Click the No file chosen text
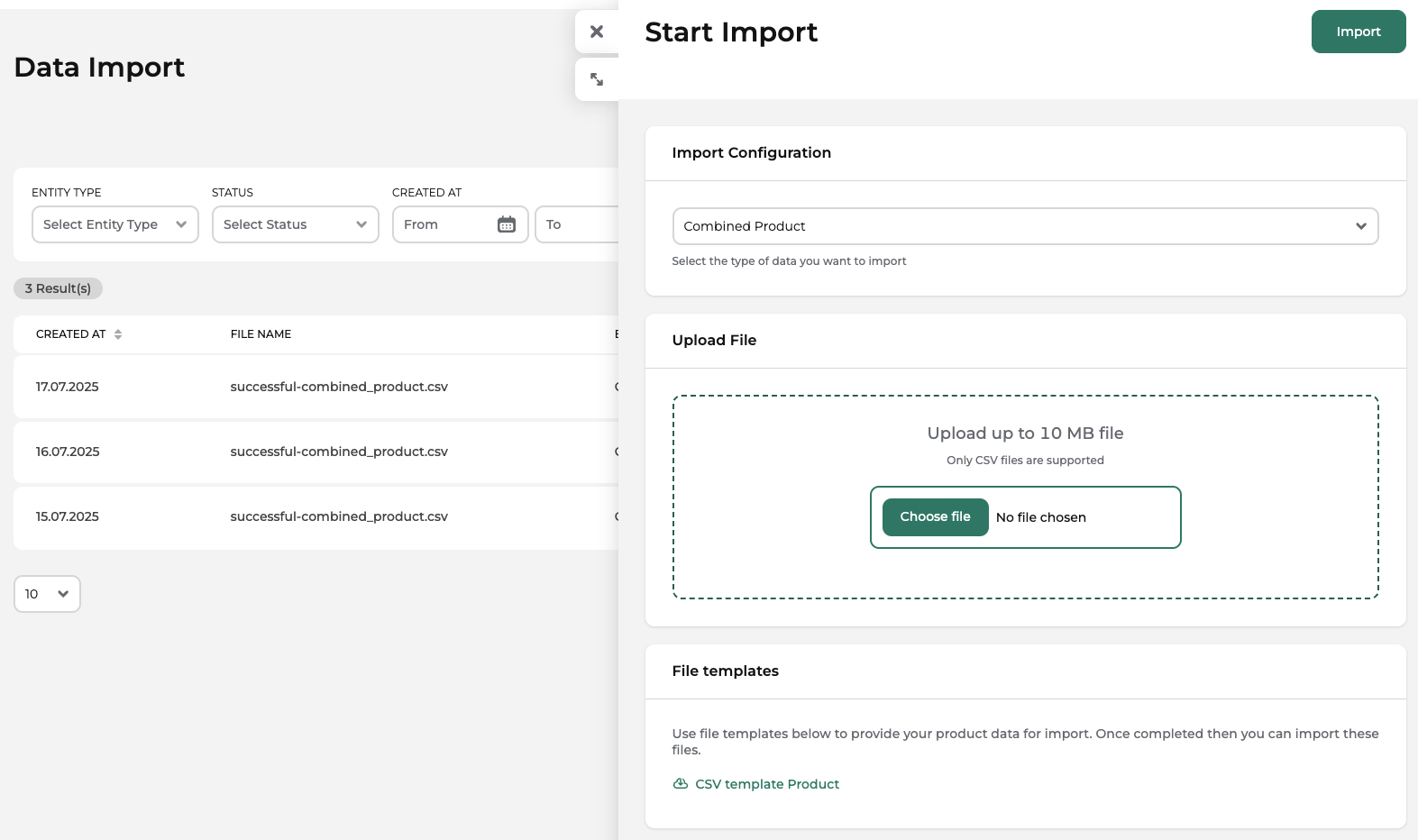 (1040, 517)
